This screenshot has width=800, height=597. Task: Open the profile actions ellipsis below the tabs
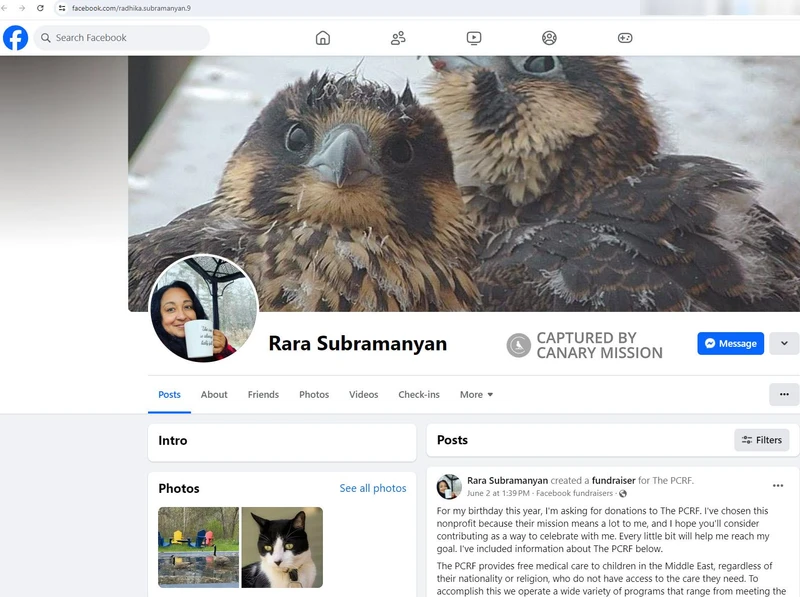click(x=784, y=394)
